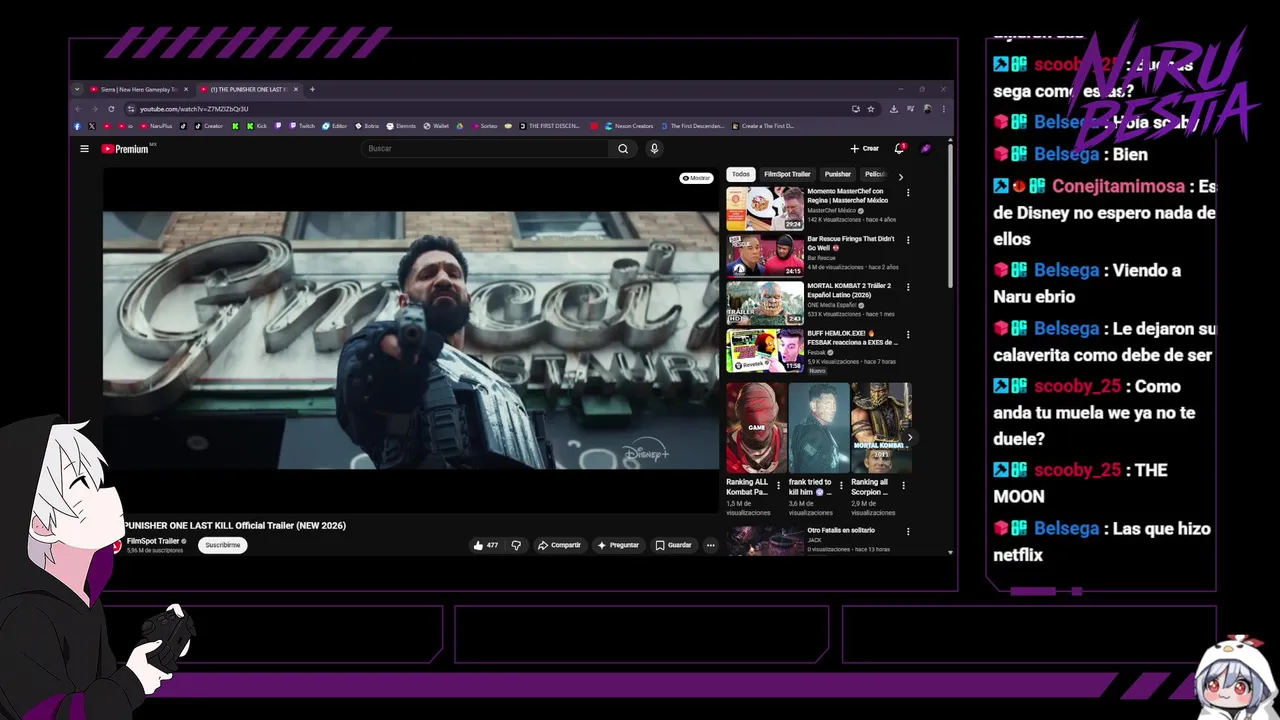Open the YouTube hamburger guide menu
Viewport: 1280px width, 720px height.
(84, 149)
